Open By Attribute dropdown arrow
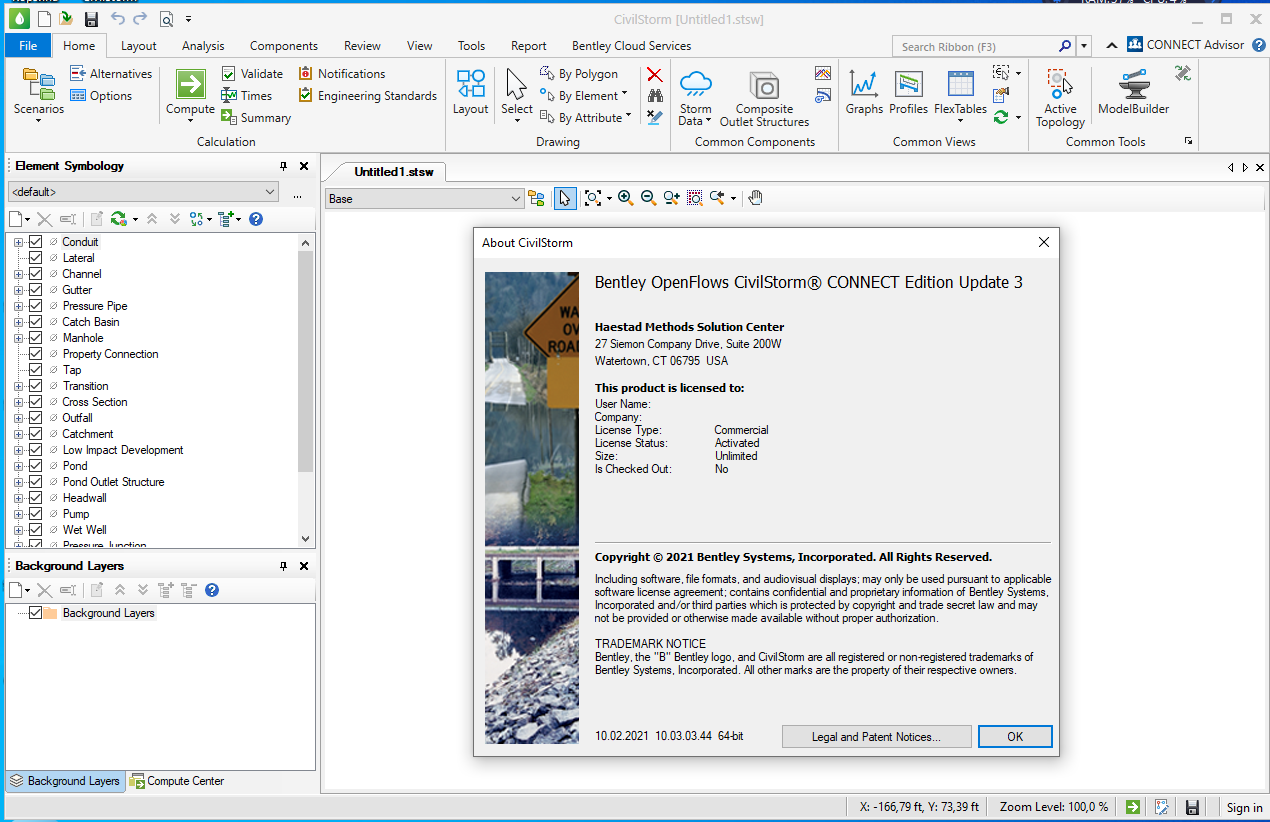 629,117
